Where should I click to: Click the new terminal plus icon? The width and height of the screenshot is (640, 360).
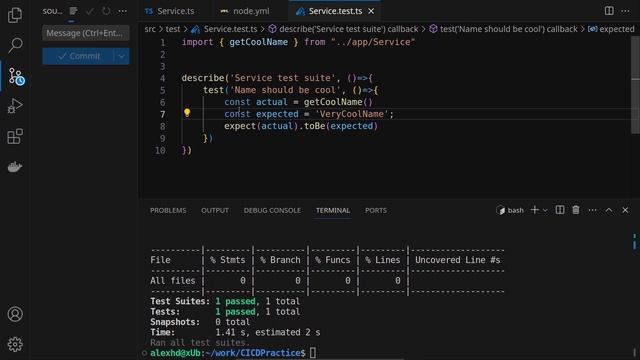[534, 210]
